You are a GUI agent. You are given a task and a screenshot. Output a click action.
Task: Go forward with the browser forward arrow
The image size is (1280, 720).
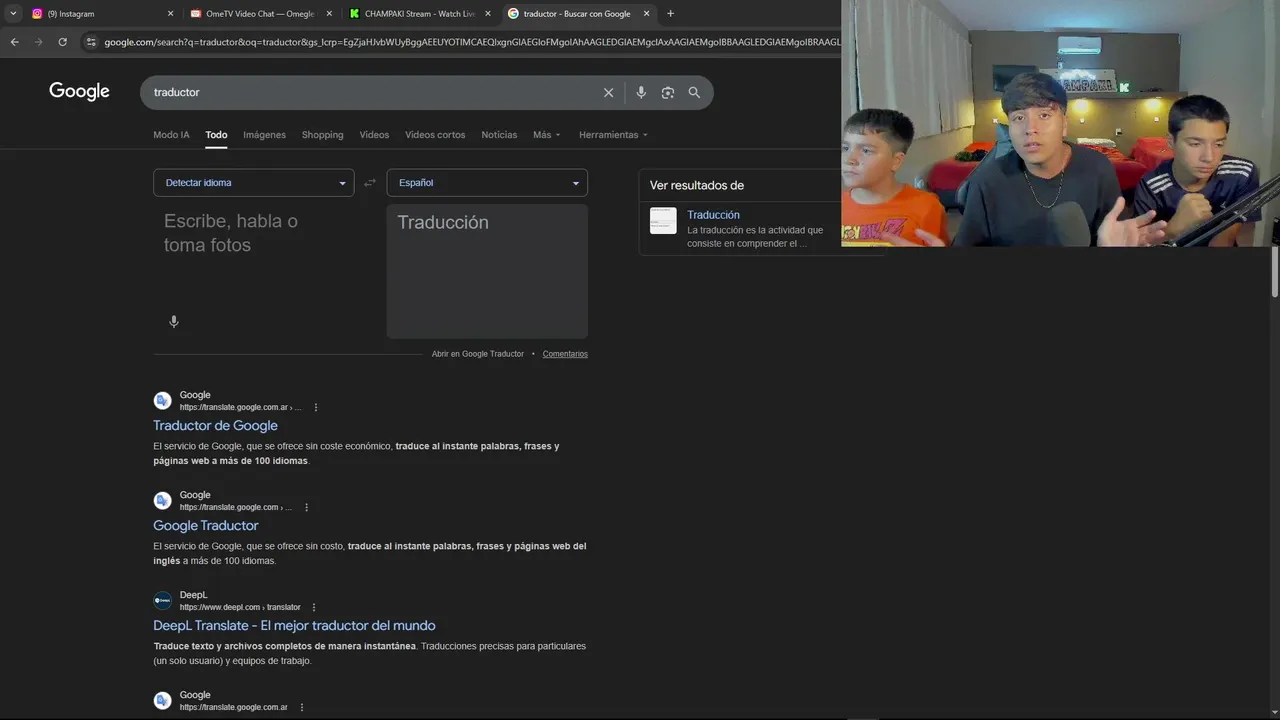tap(39, 42)
